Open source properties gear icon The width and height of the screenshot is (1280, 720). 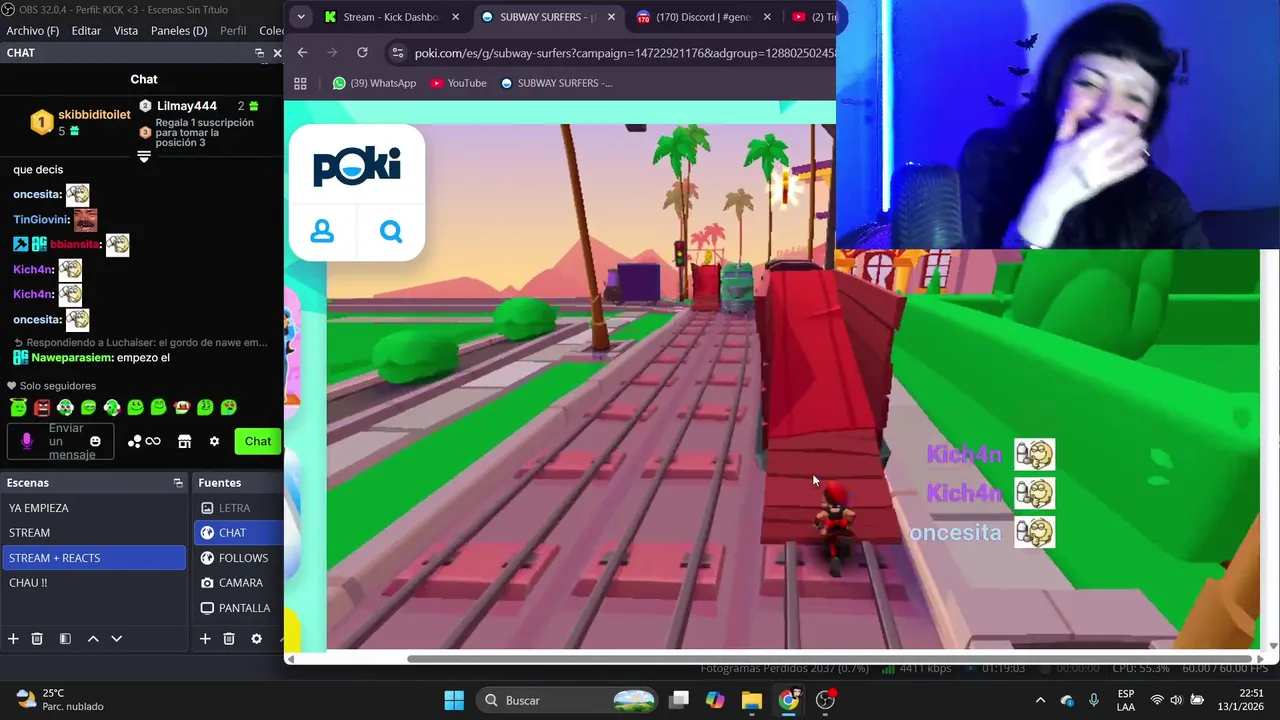257,639
